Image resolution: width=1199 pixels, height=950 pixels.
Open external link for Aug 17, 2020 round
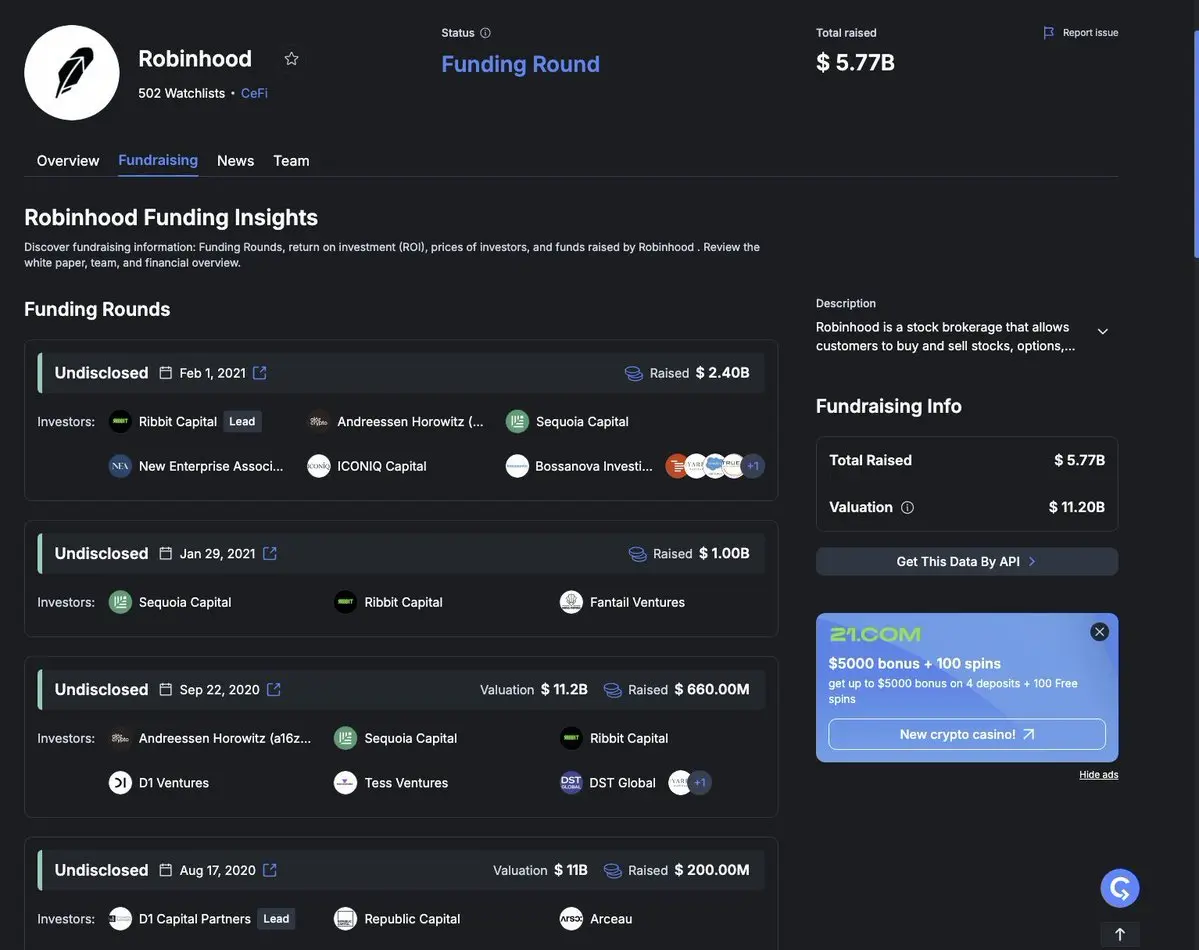point(270,870)
